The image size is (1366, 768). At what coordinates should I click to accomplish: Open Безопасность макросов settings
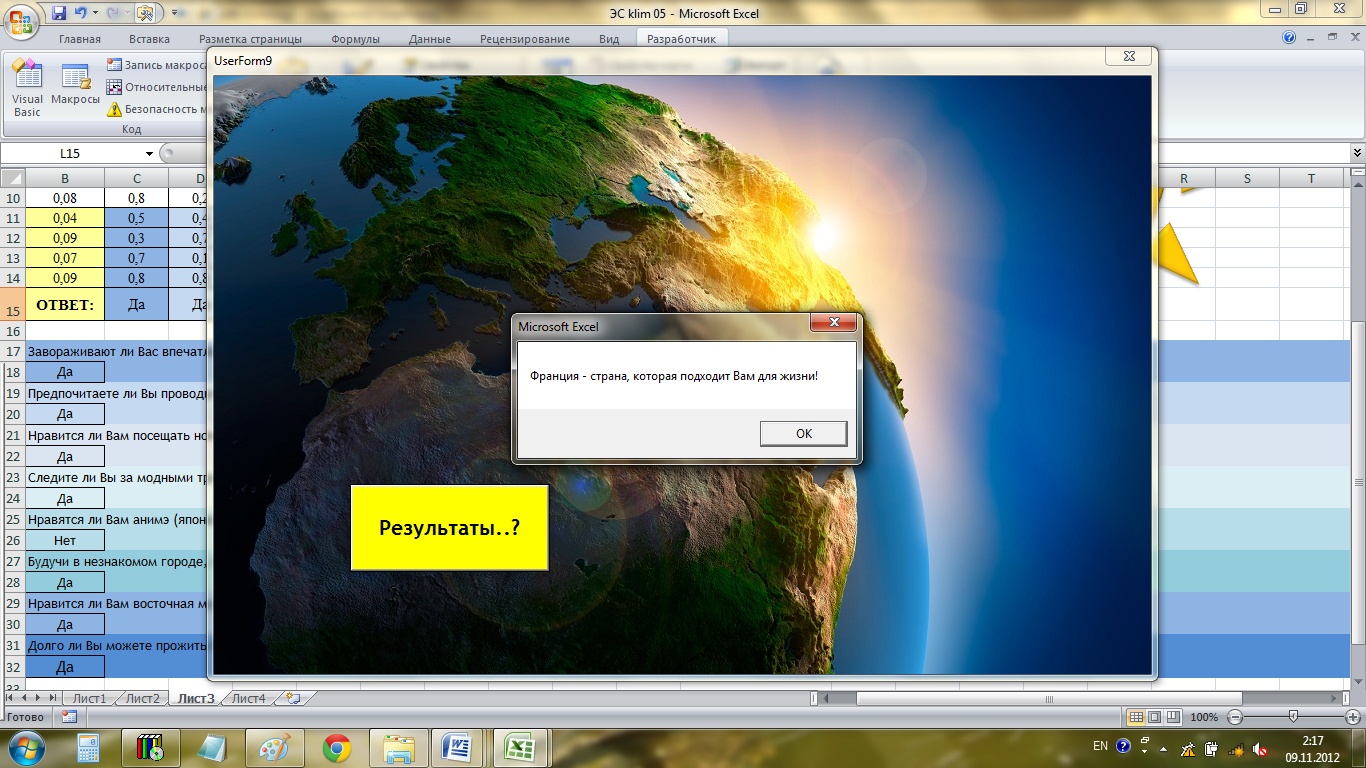pos(157,109)
